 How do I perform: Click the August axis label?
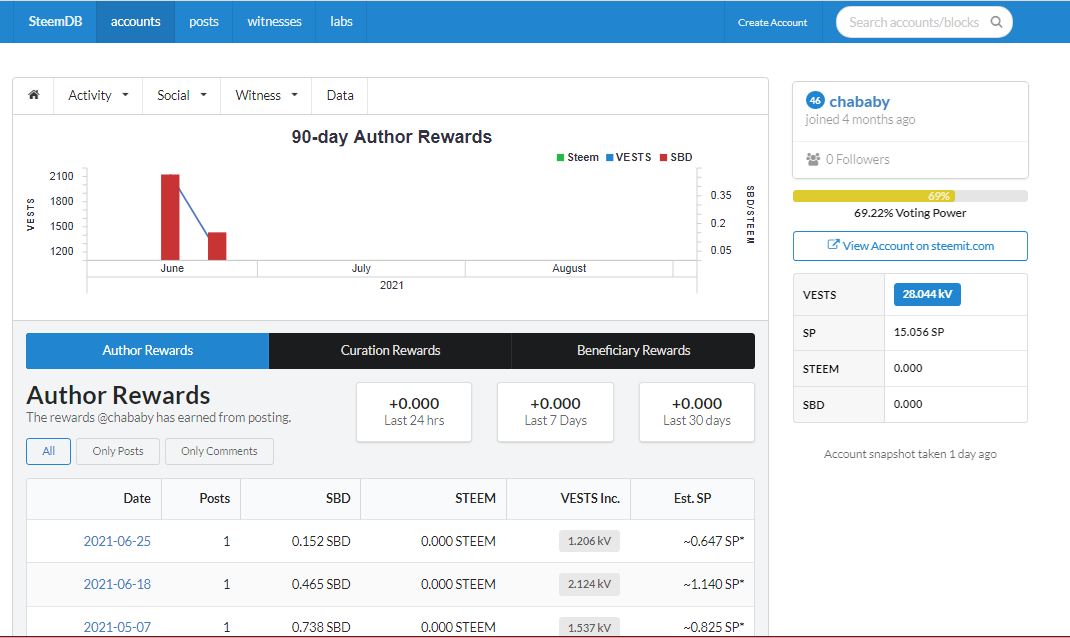569,268
